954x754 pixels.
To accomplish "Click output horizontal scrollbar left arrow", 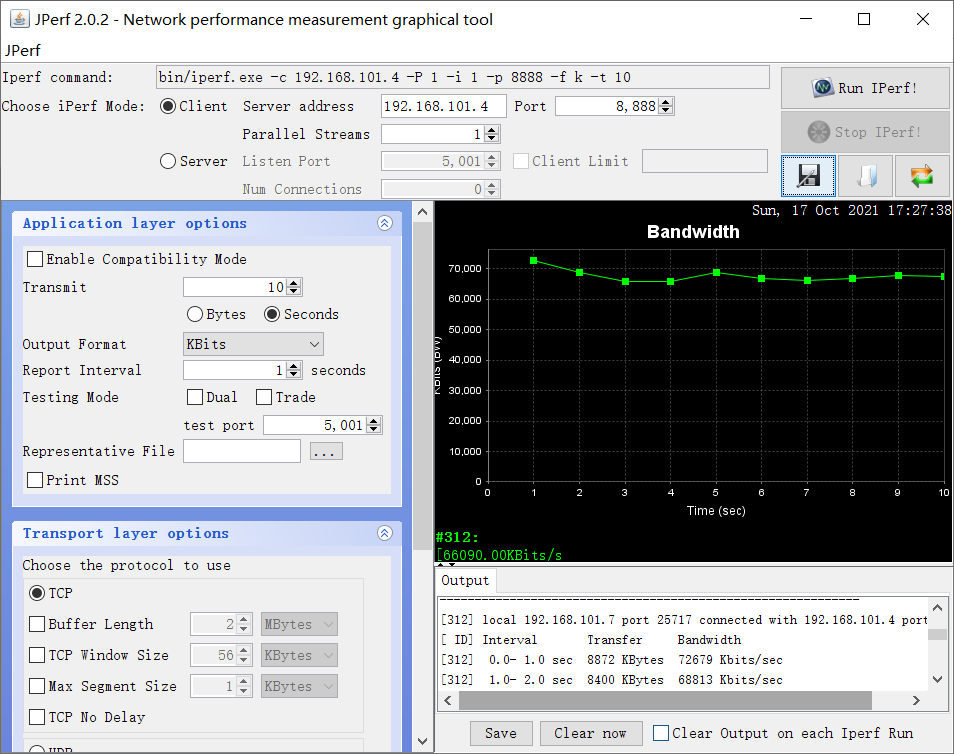I will coord(448,700).
